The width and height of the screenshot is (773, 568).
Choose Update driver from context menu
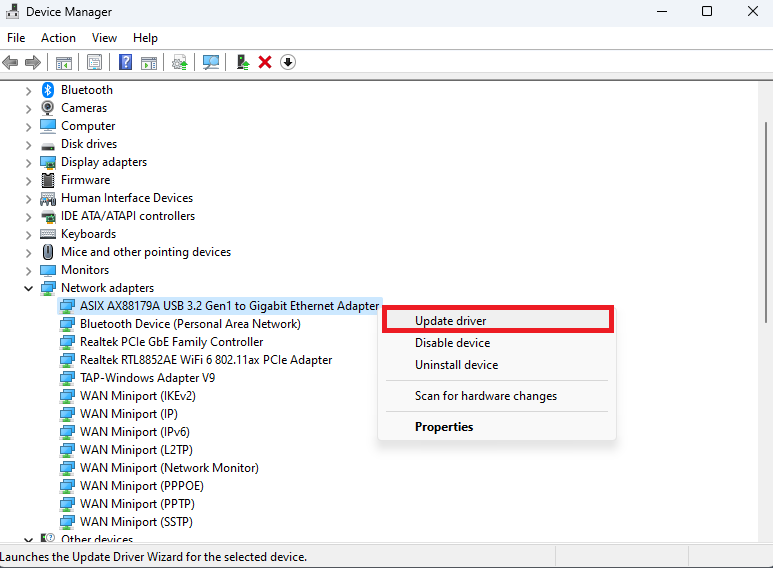pos(497,320)
